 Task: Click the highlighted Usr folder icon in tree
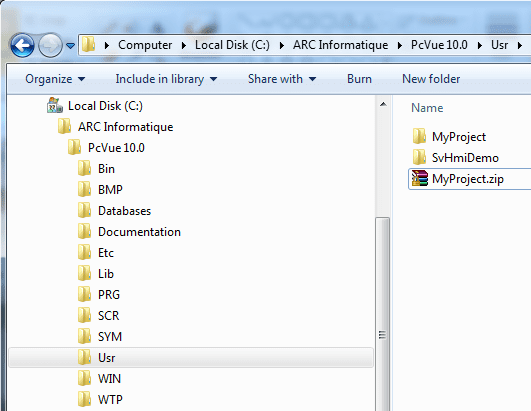coord(84,357)
